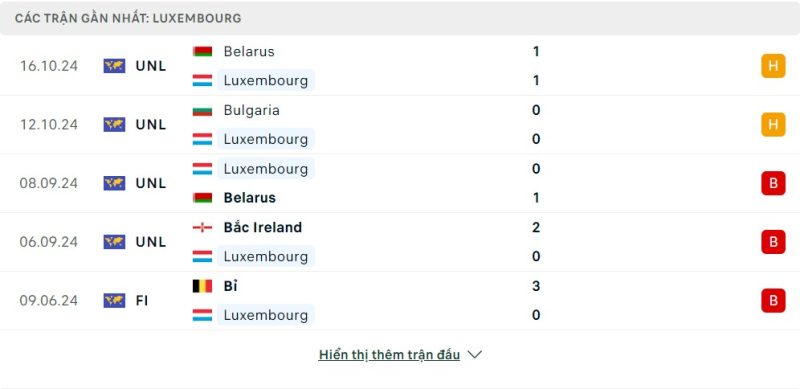Click the 'Các trận gần nhất: Luxembourg' header
Screen dimensions: 800x389
coord(128,18)
